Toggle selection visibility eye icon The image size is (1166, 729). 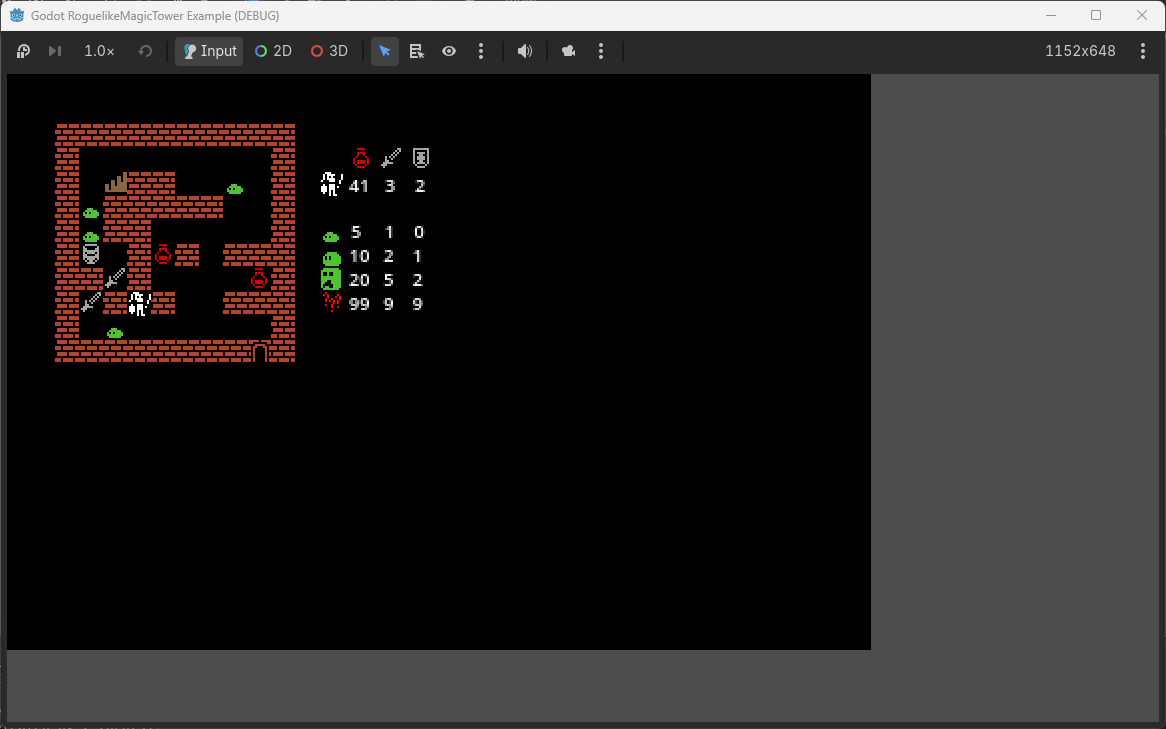449,51
